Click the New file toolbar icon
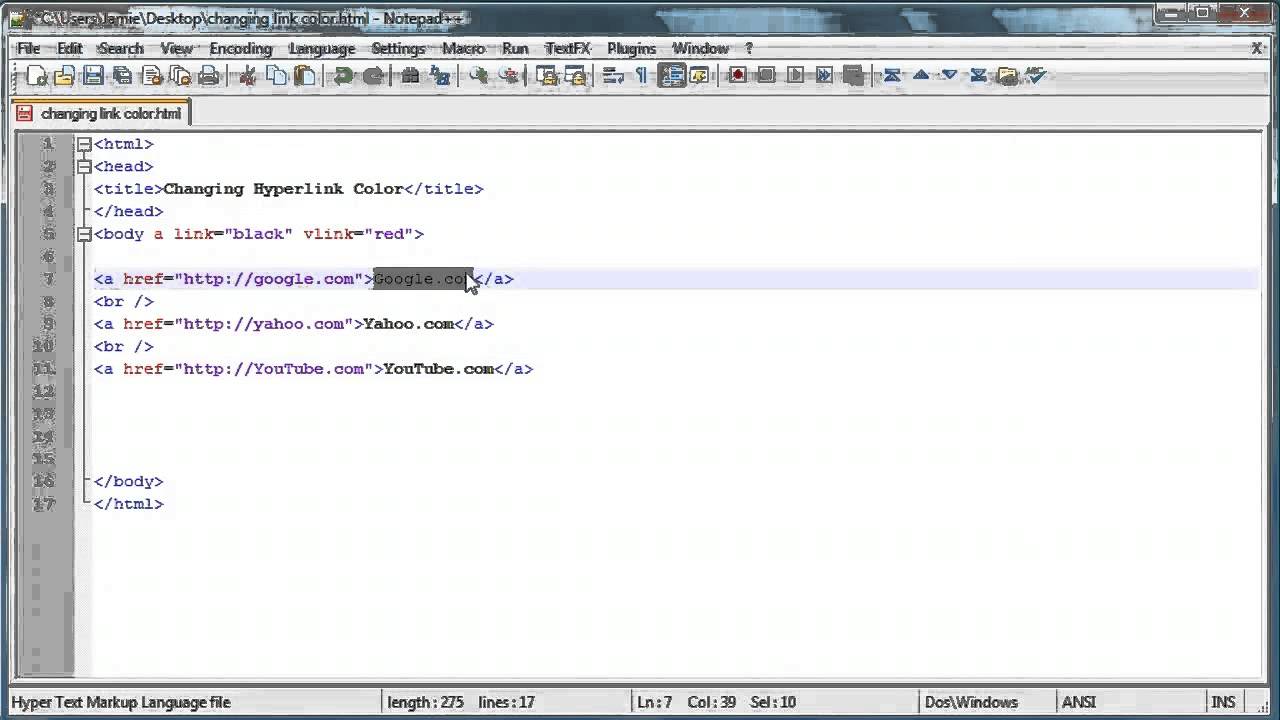Image resolution: width=1280 pixels, height=720 pixels. [37, 76]
